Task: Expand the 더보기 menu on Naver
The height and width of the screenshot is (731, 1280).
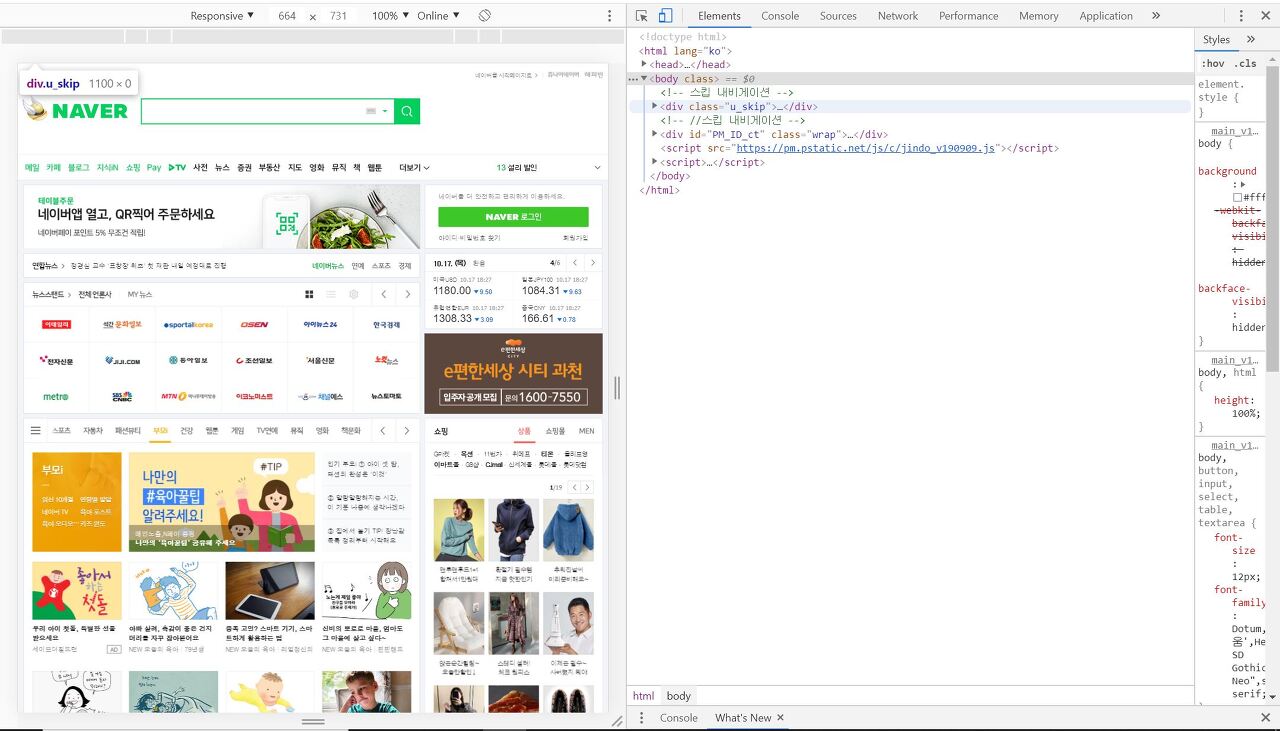Action: tap(414, 167)
